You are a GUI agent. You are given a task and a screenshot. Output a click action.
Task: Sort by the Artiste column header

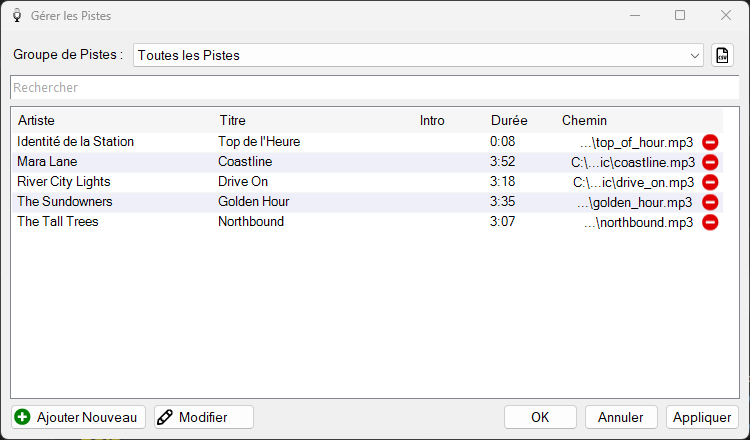(36, 121)
